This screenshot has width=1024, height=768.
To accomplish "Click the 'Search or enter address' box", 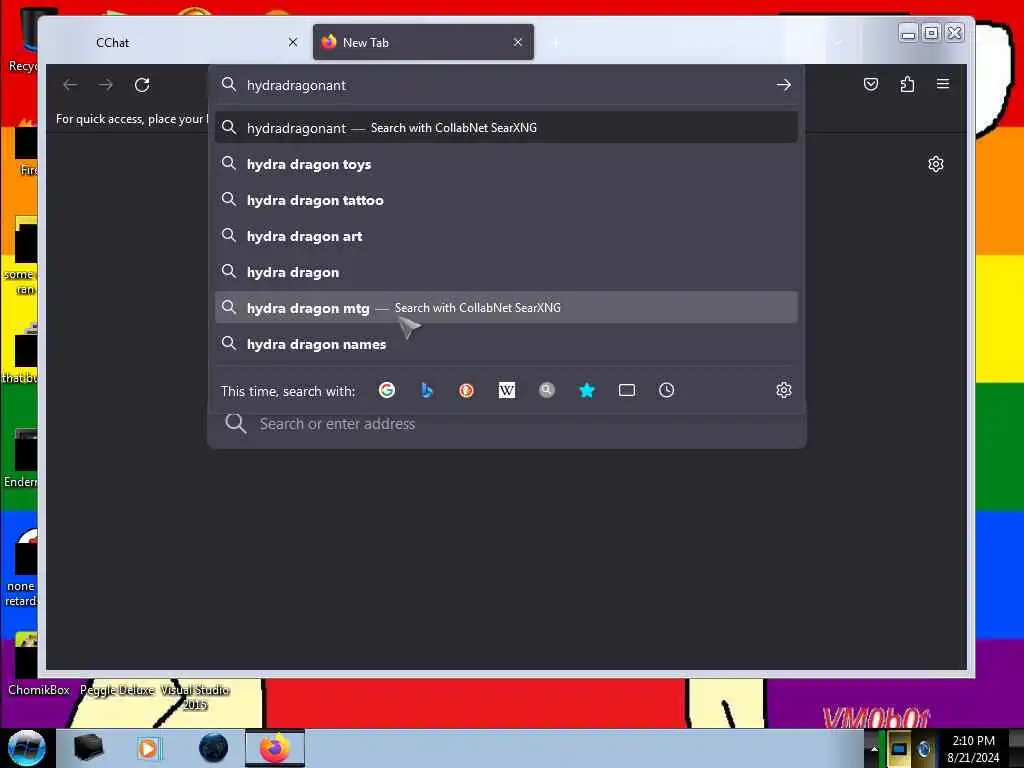I will [x=506, y=424].
